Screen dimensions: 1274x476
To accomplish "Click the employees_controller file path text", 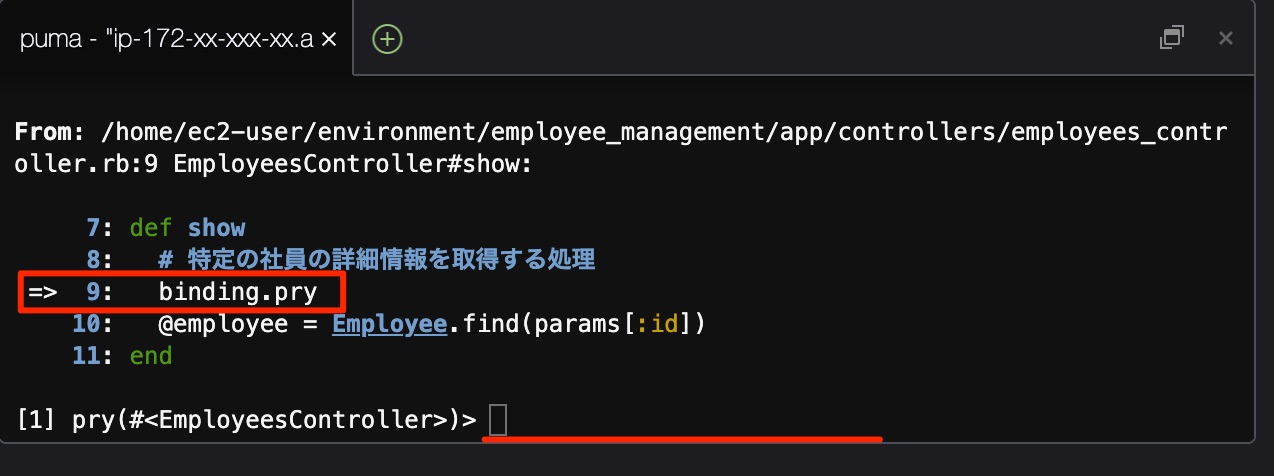I will click(x=660, y=132).
